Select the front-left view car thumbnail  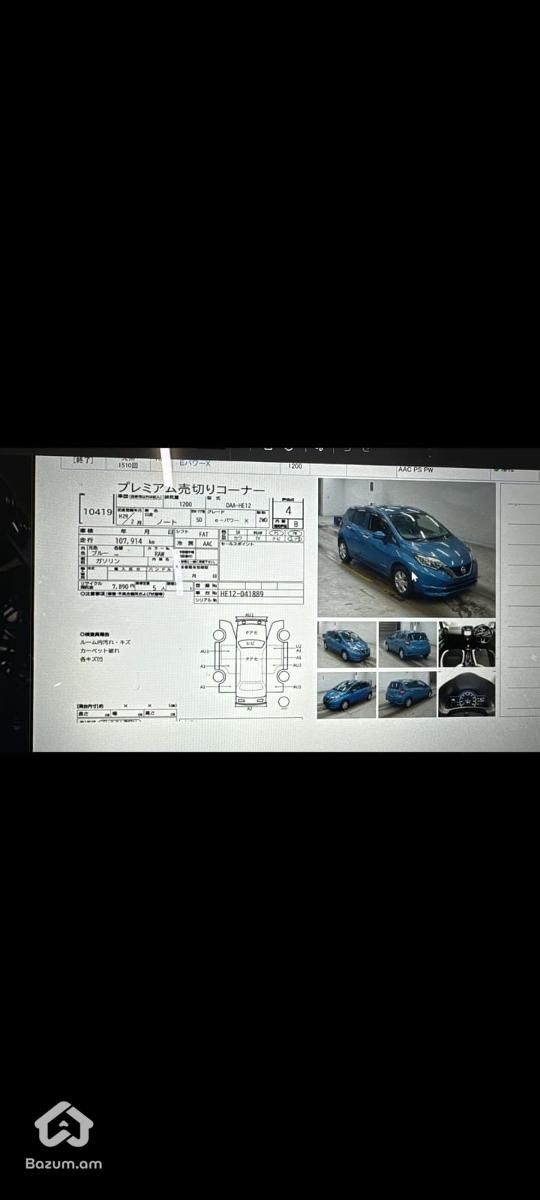pos(346,644)
